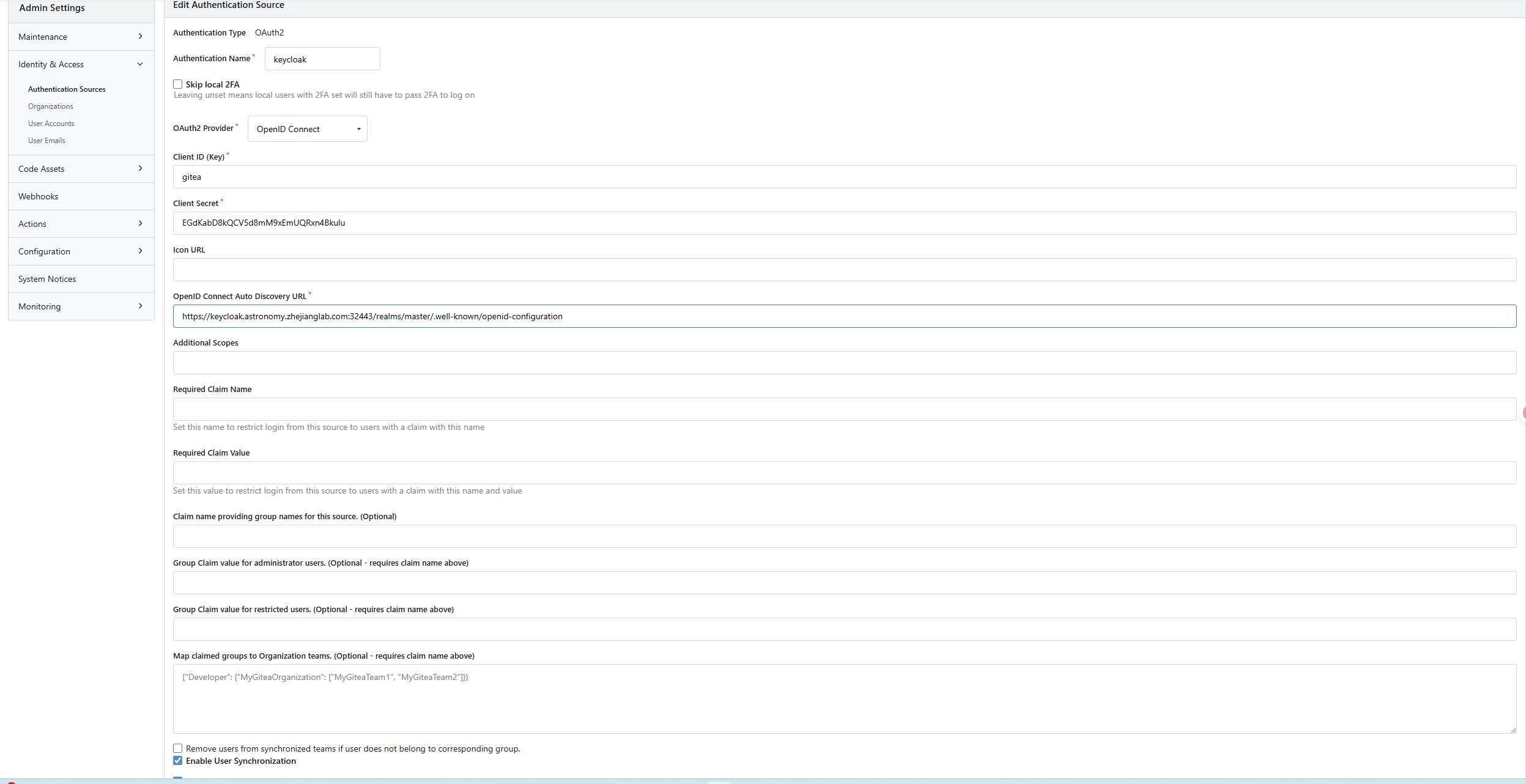Viewport: 1526px width, 784px height.
Task: Open User Accounts link
Action: pyautogui.click(x=51, y=124)
